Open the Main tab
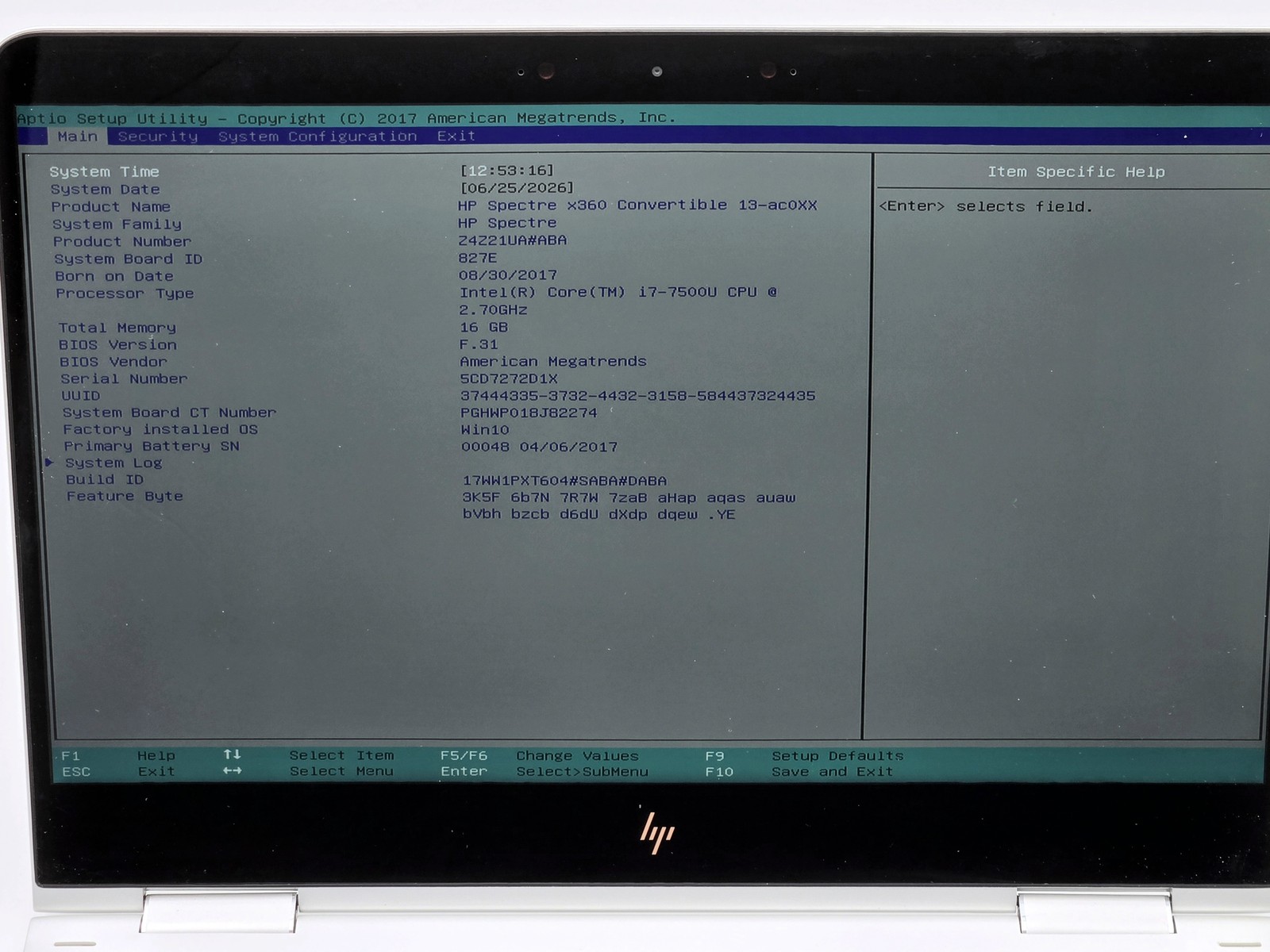This screenshot has height=952, width=1270. tap(78, 136)
